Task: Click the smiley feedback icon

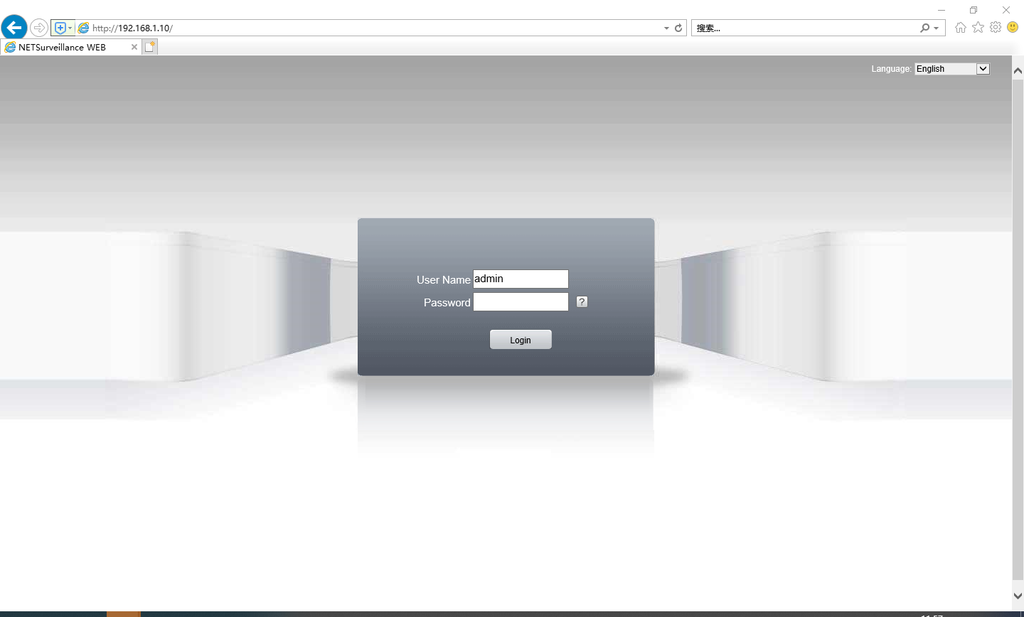Action: (1012, 28)
